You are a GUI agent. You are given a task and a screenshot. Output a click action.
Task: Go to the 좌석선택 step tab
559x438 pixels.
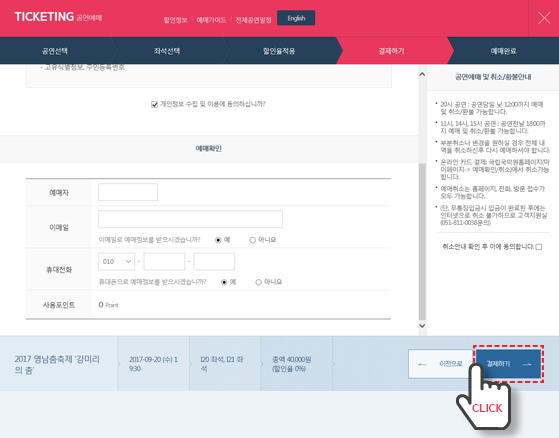167,51
